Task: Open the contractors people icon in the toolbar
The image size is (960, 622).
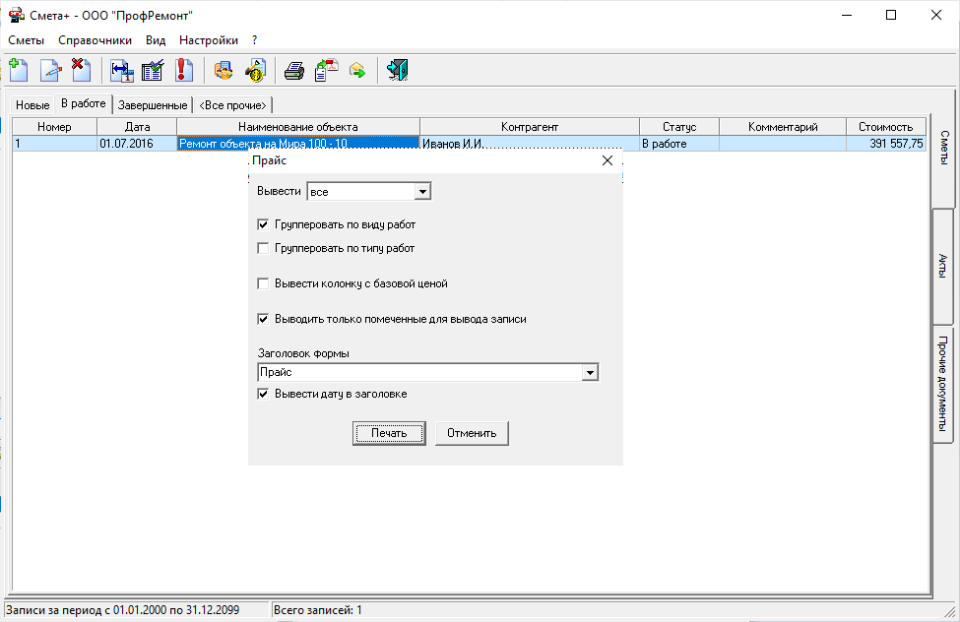Action: pyautogui.click(x=224, y=70)
